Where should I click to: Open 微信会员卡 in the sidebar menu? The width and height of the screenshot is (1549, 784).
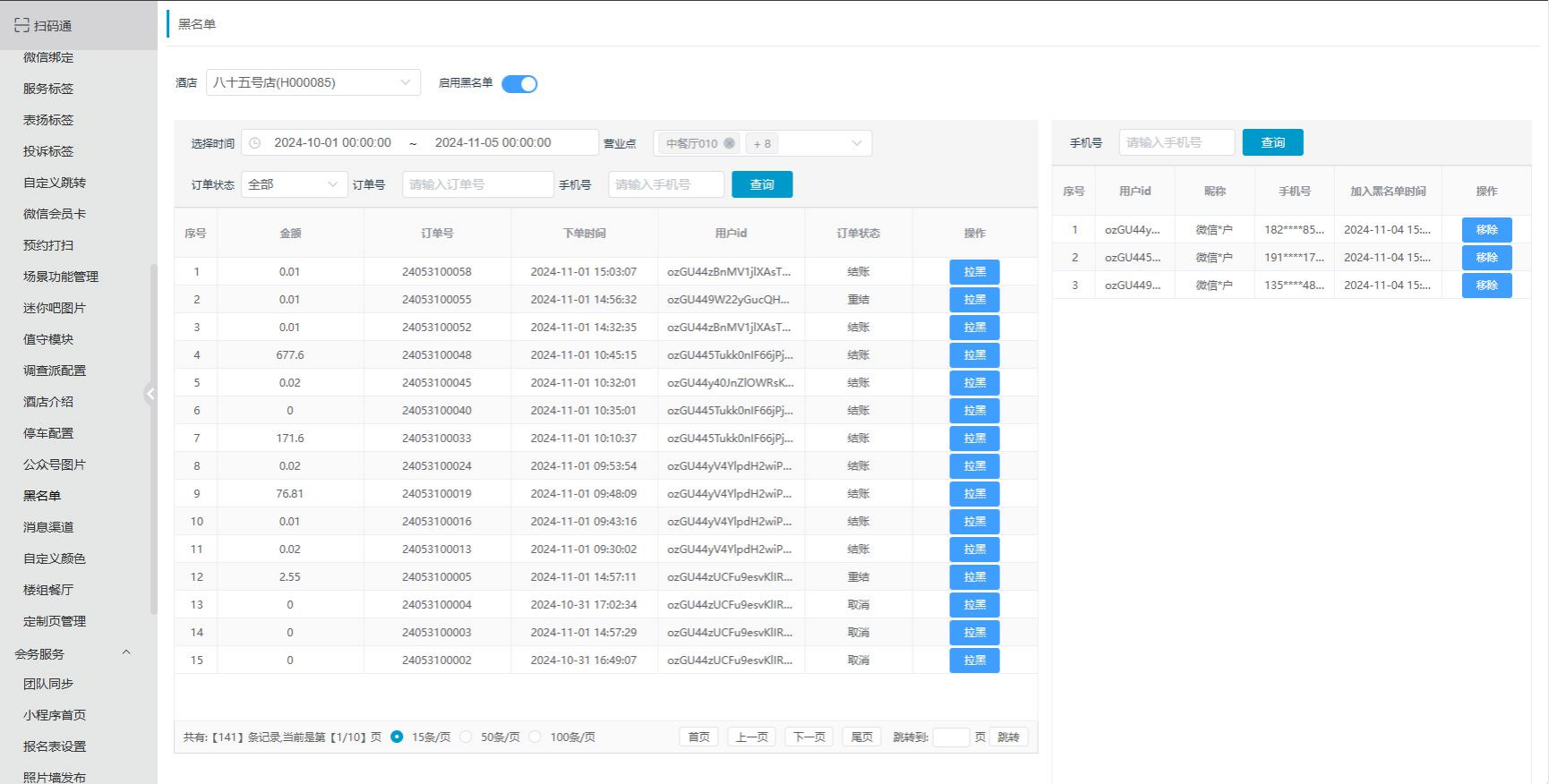pyautogui.click(x=55, y=214)
